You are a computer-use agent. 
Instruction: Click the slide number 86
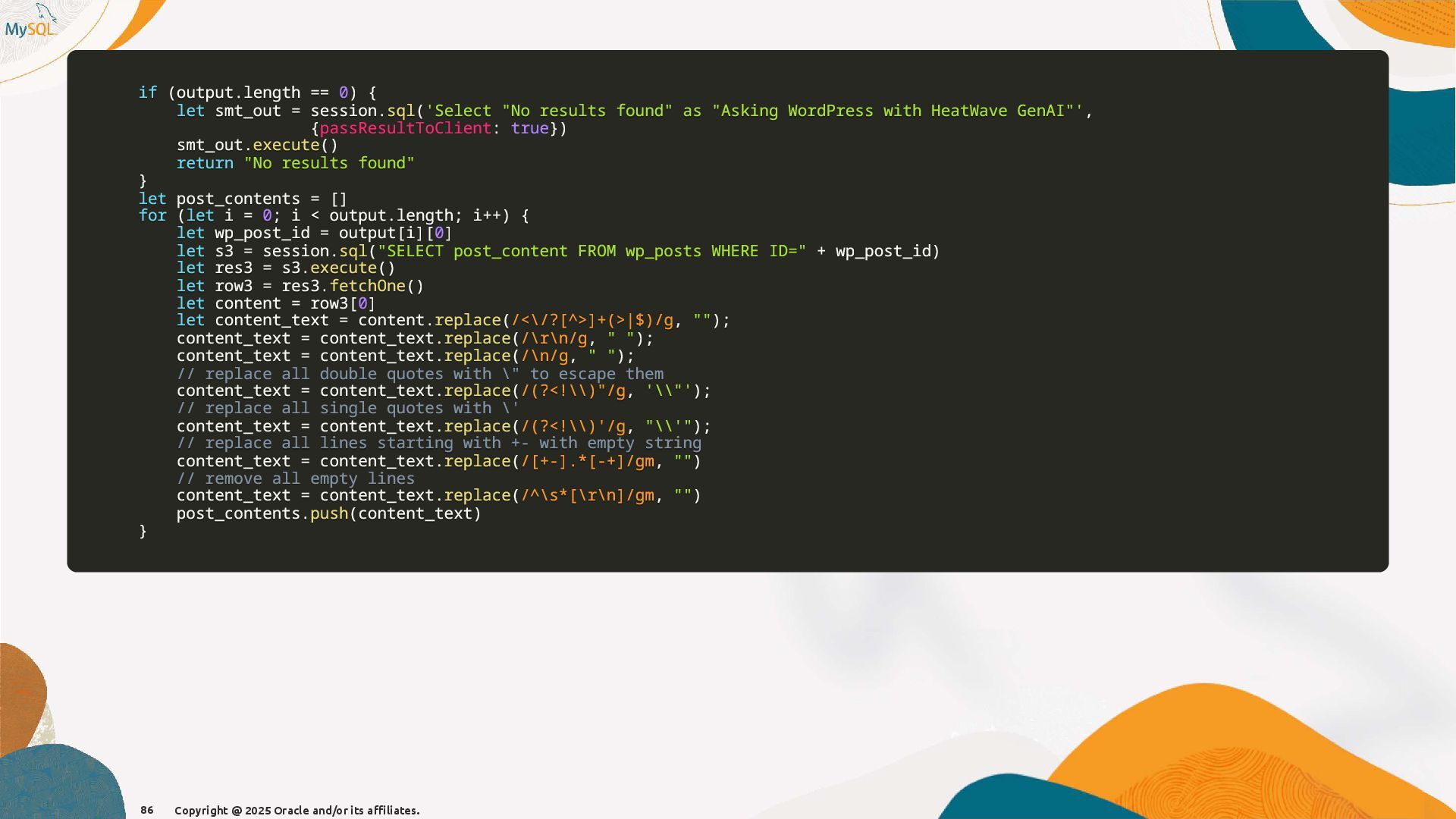[146, 810]
